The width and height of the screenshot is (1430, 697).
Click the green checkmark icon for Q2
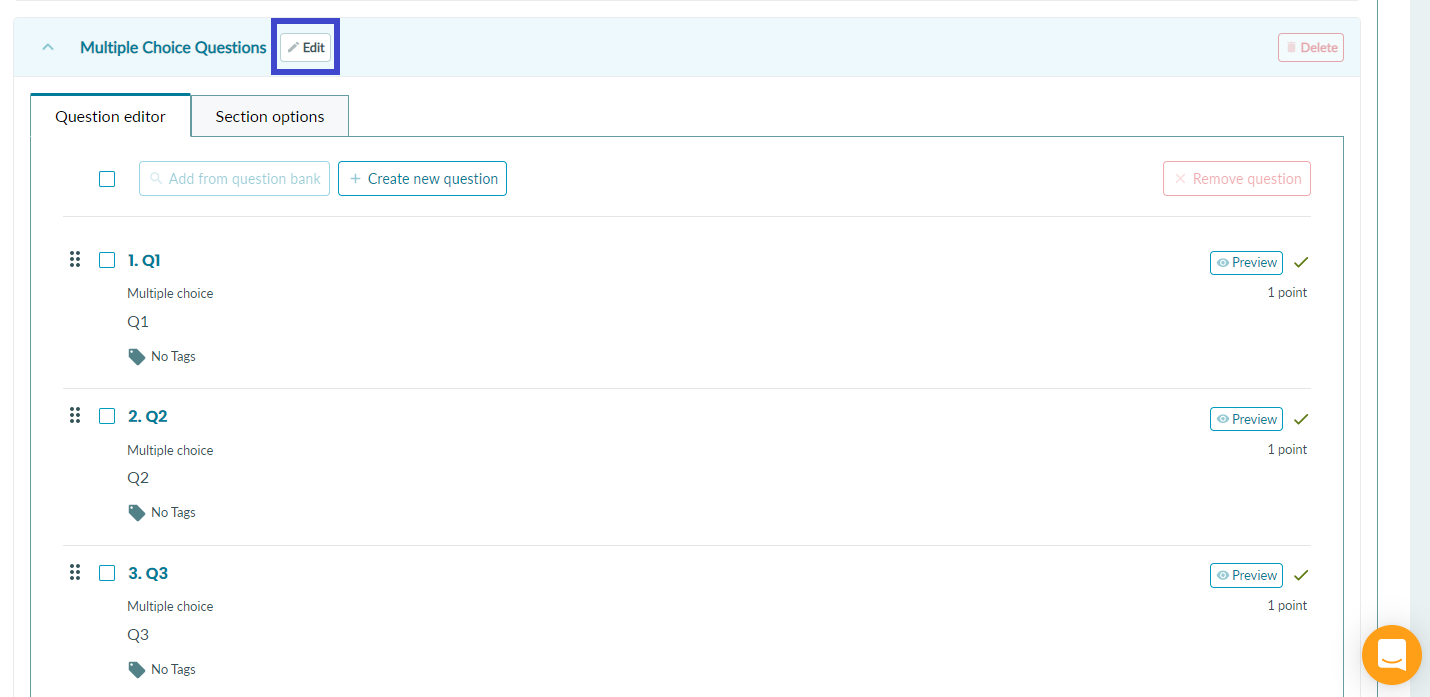1301,419
